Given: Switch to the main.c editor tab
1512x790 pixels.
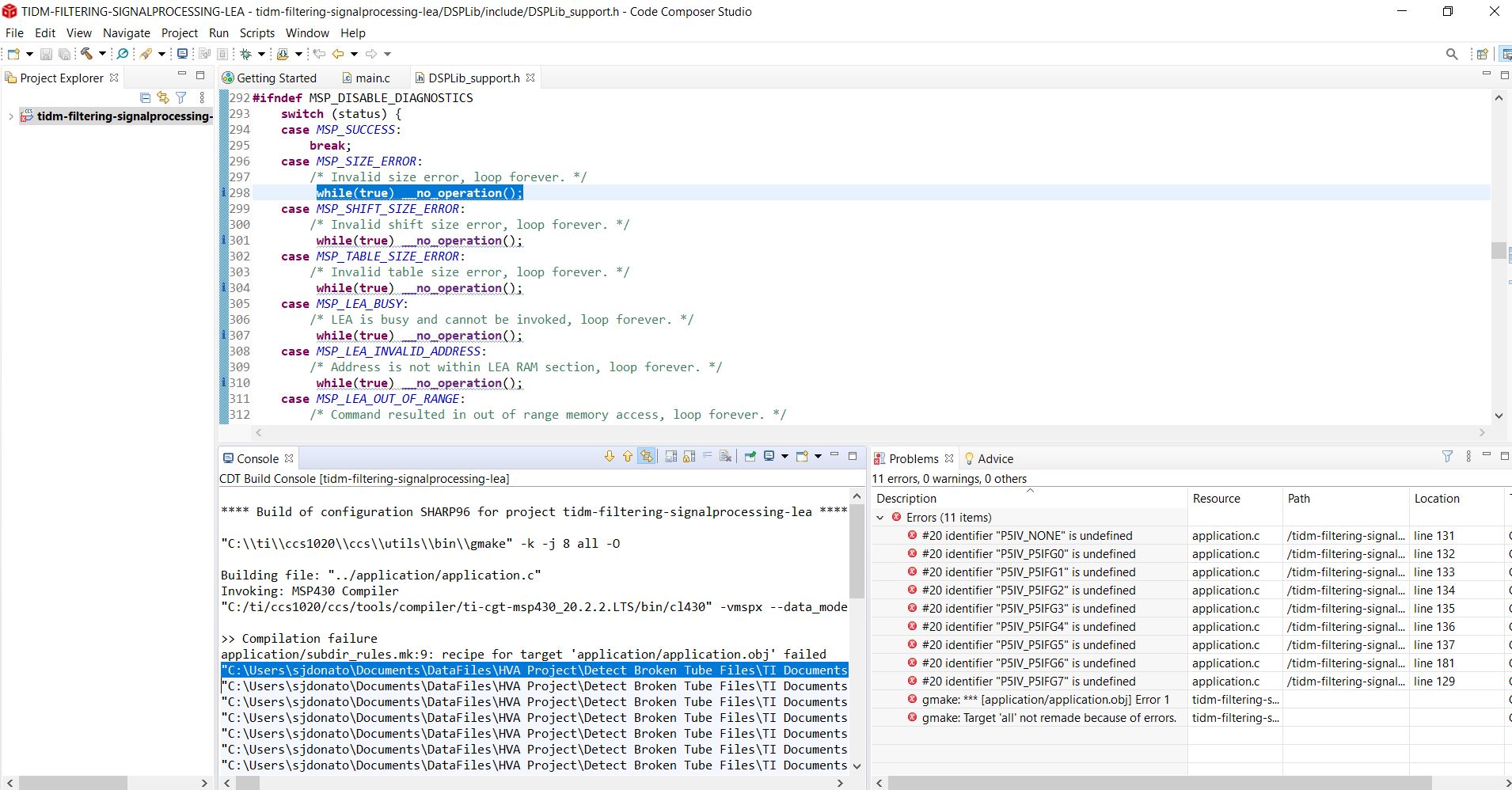Looking at the screenshot, I should [372, 78].
